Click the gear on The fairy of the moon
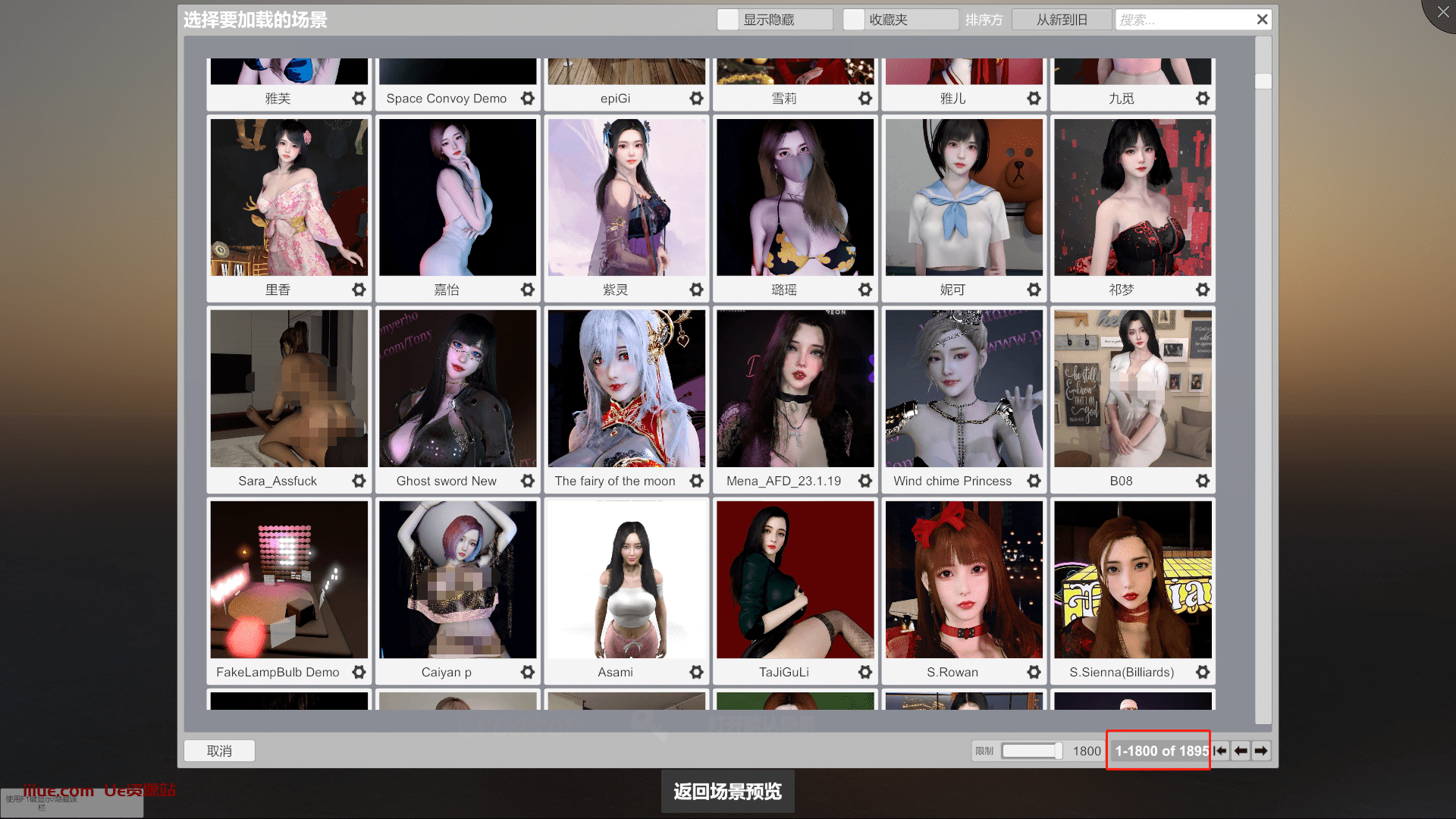This screenshot has width=1456, height=819. pos(696,481)
